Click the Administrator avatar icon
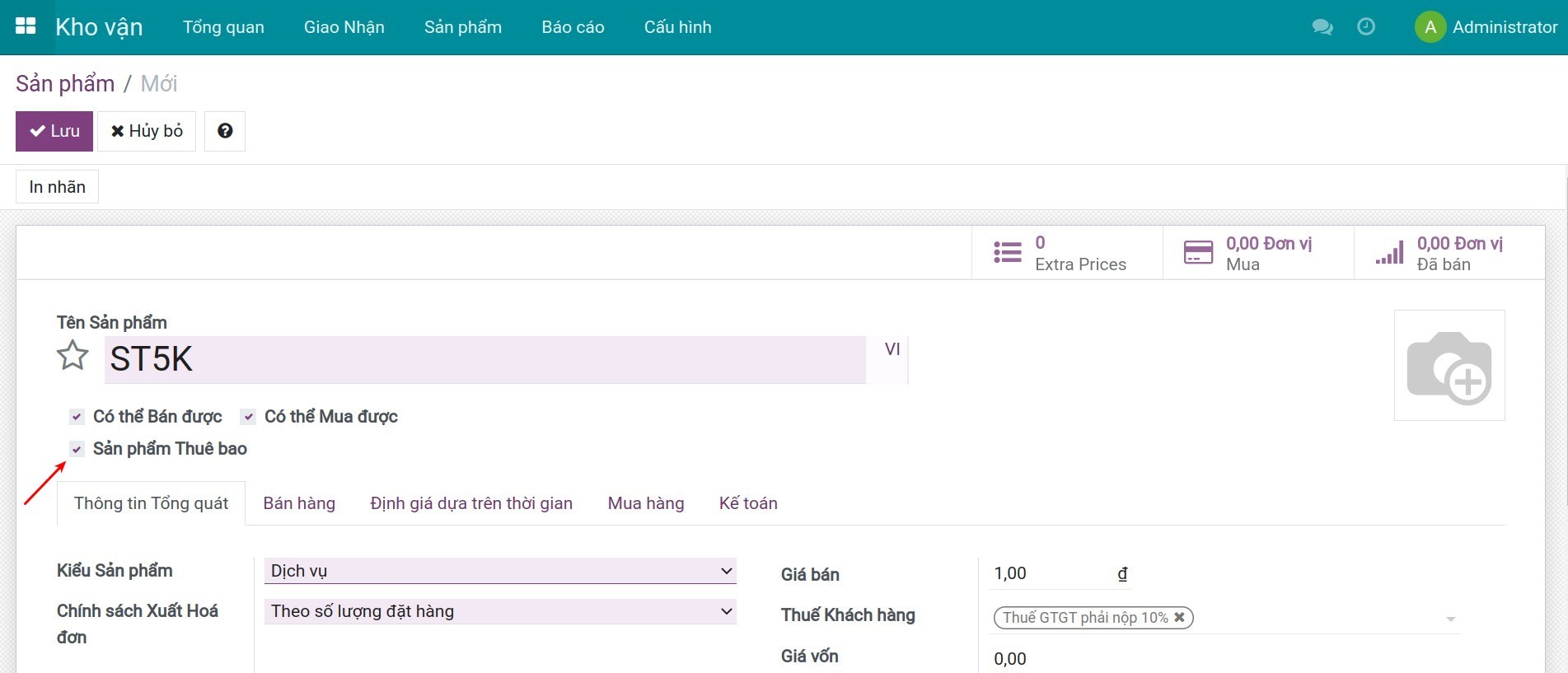1568x673 pixels. [1430, 27]
